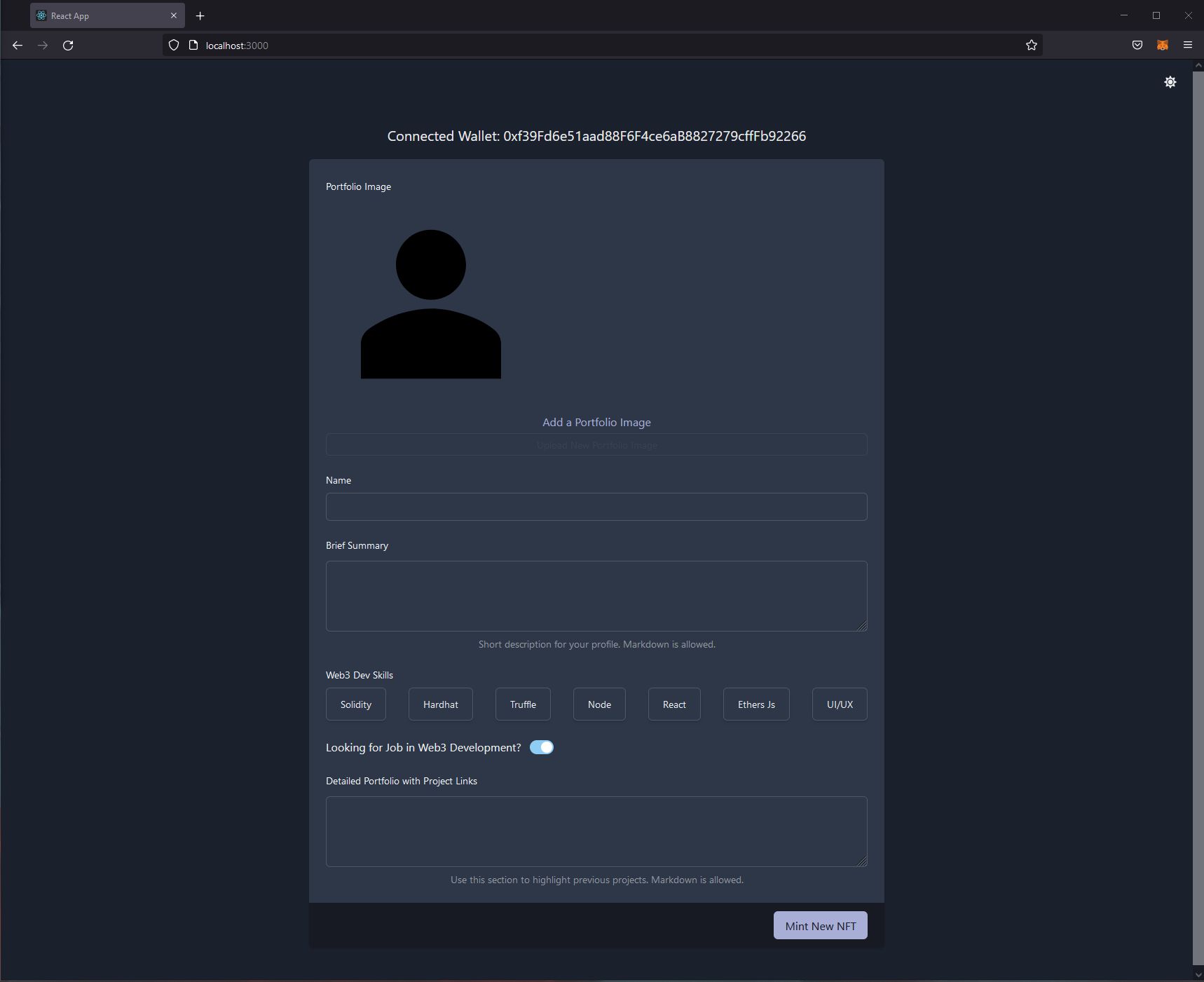Image resolution: width=1204 pixels, height=982 pixels.
Task: Click the tracking protection shield icon
Action: 174,46
